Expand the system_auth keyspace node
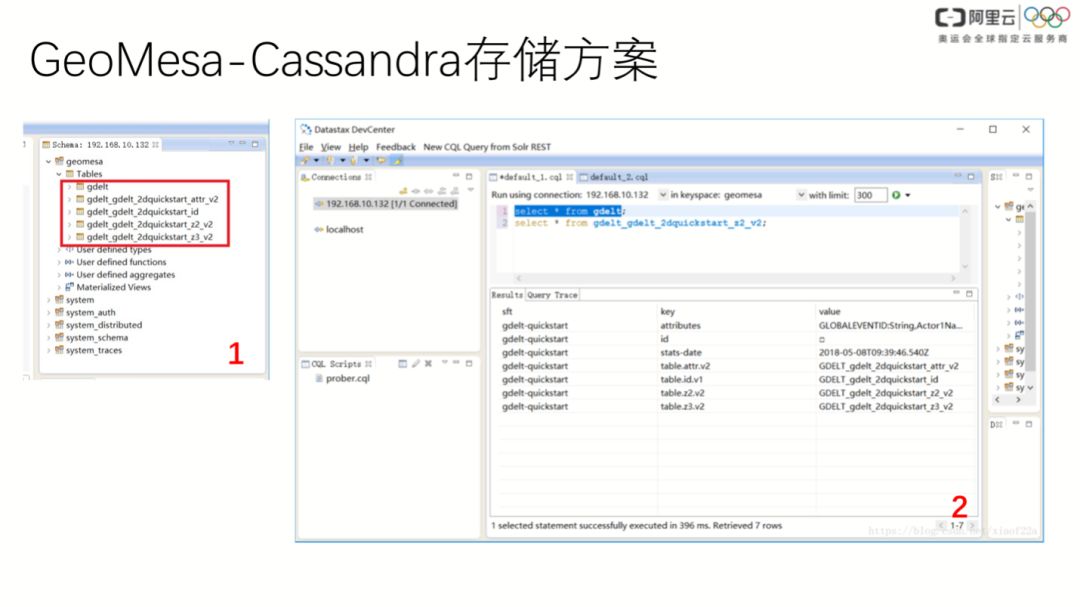The width and height of the screenshot is (1080, 607). pos(48,313)
